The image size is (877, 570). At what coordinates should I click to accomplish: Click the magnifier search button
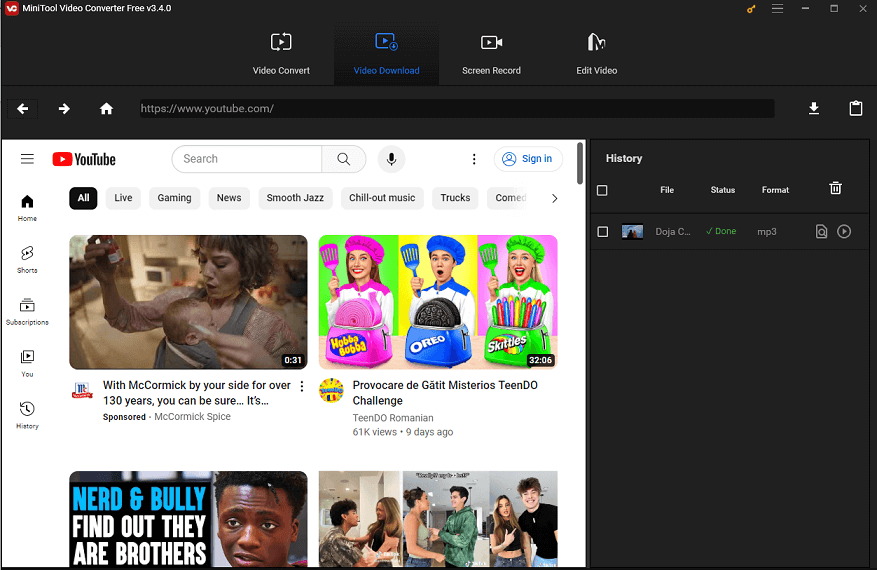click(x=344, y=159)
